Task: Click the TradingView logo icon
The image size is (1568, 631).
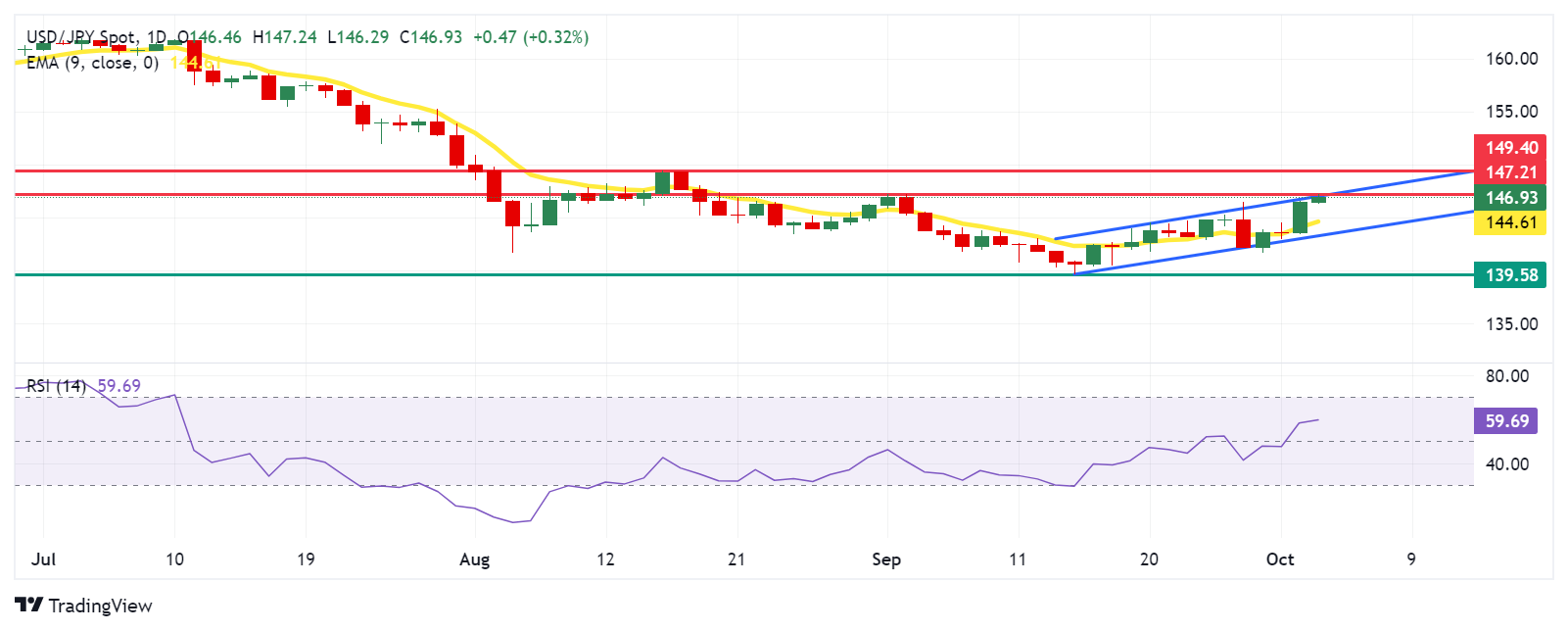Action: tap(29, 605)
